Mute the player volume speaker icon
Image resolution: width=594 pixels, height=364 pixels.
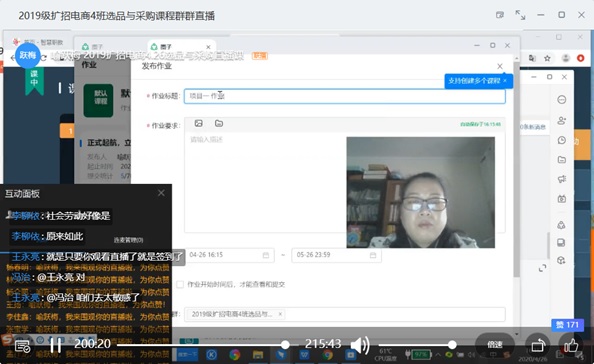(x=360, y=345)
